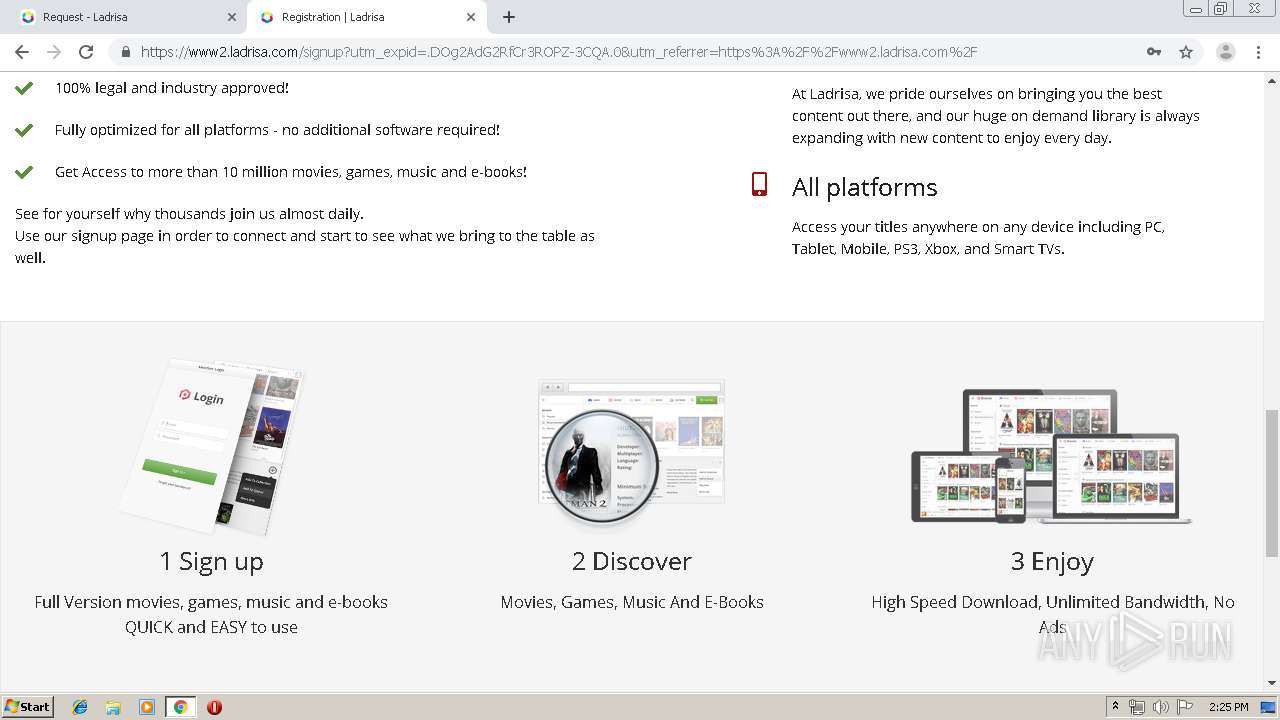Image resolution: width=1280 pixels, height=720 pixels.
Task: Click the 'All platforms' heading
Action: [865, 187]
